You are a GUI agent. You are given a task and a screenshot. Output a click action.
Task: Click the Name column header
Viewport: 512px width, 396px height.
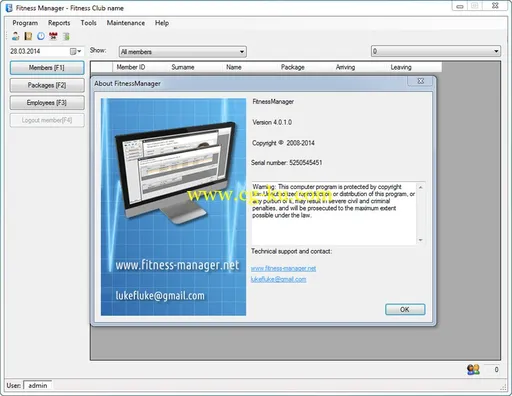(x=234, y=67)
